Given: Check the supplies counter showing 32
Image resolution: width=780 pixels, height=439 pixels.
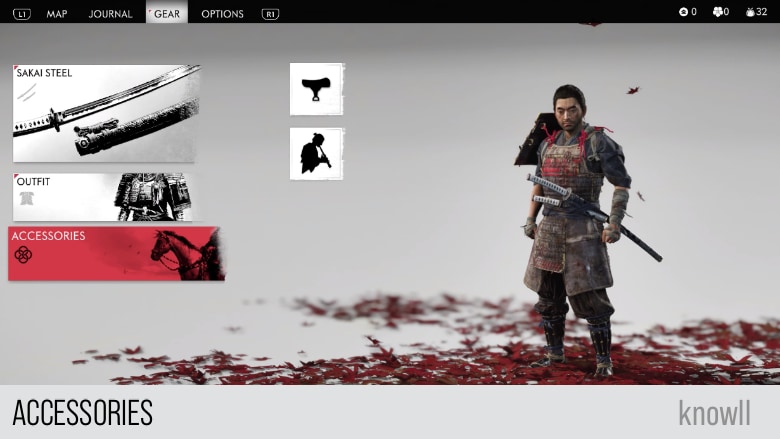Looking at the screenshot, I should pos(756,12).
